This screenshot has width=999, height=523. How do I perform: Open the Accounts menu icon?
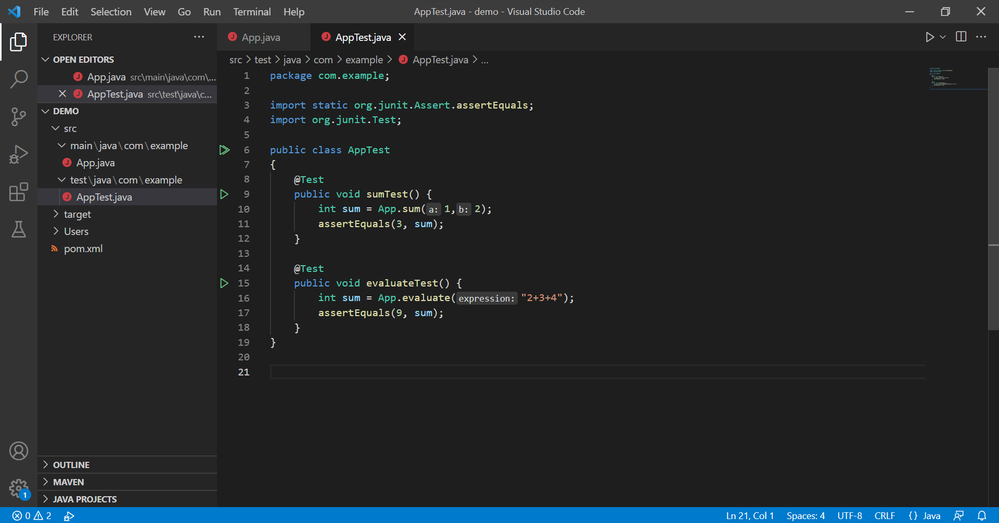click(18, 451)
